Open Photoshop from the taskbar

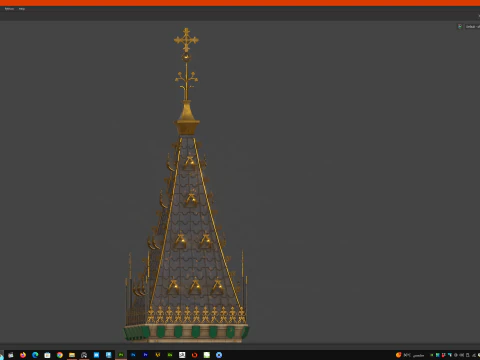click(133, 355)
